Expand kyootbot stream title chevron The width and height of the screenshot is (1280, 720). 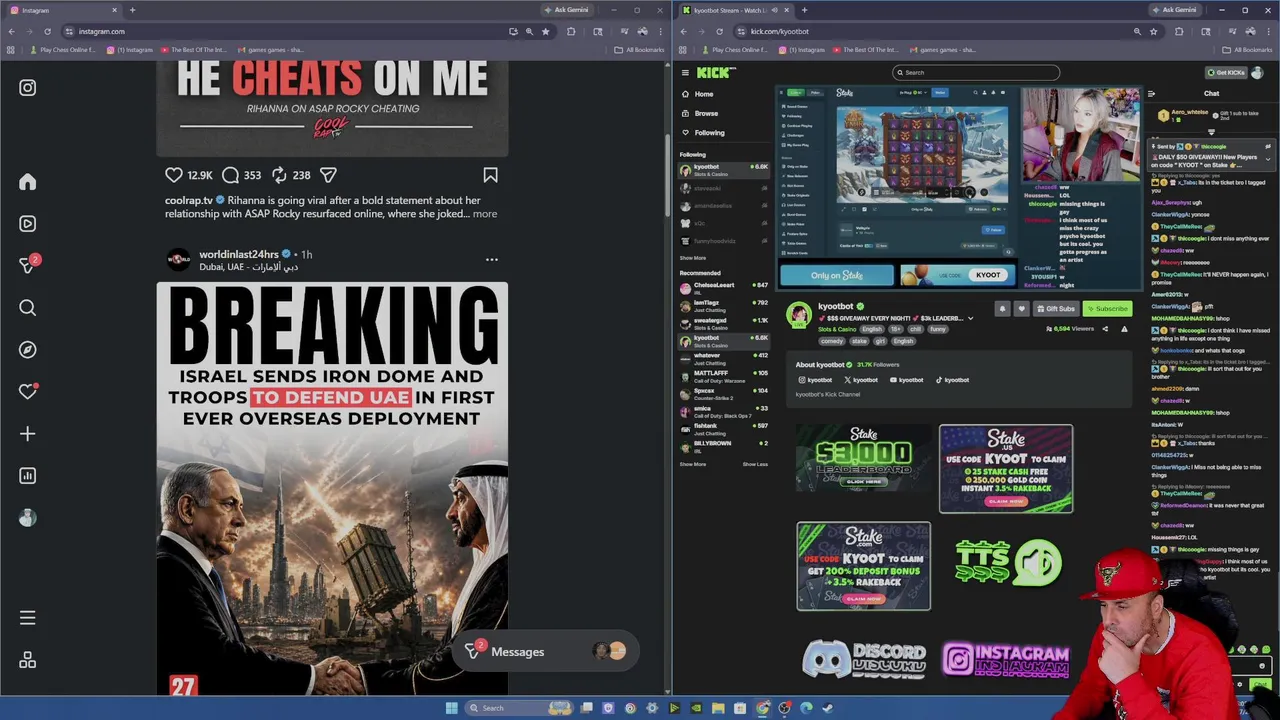970,318
